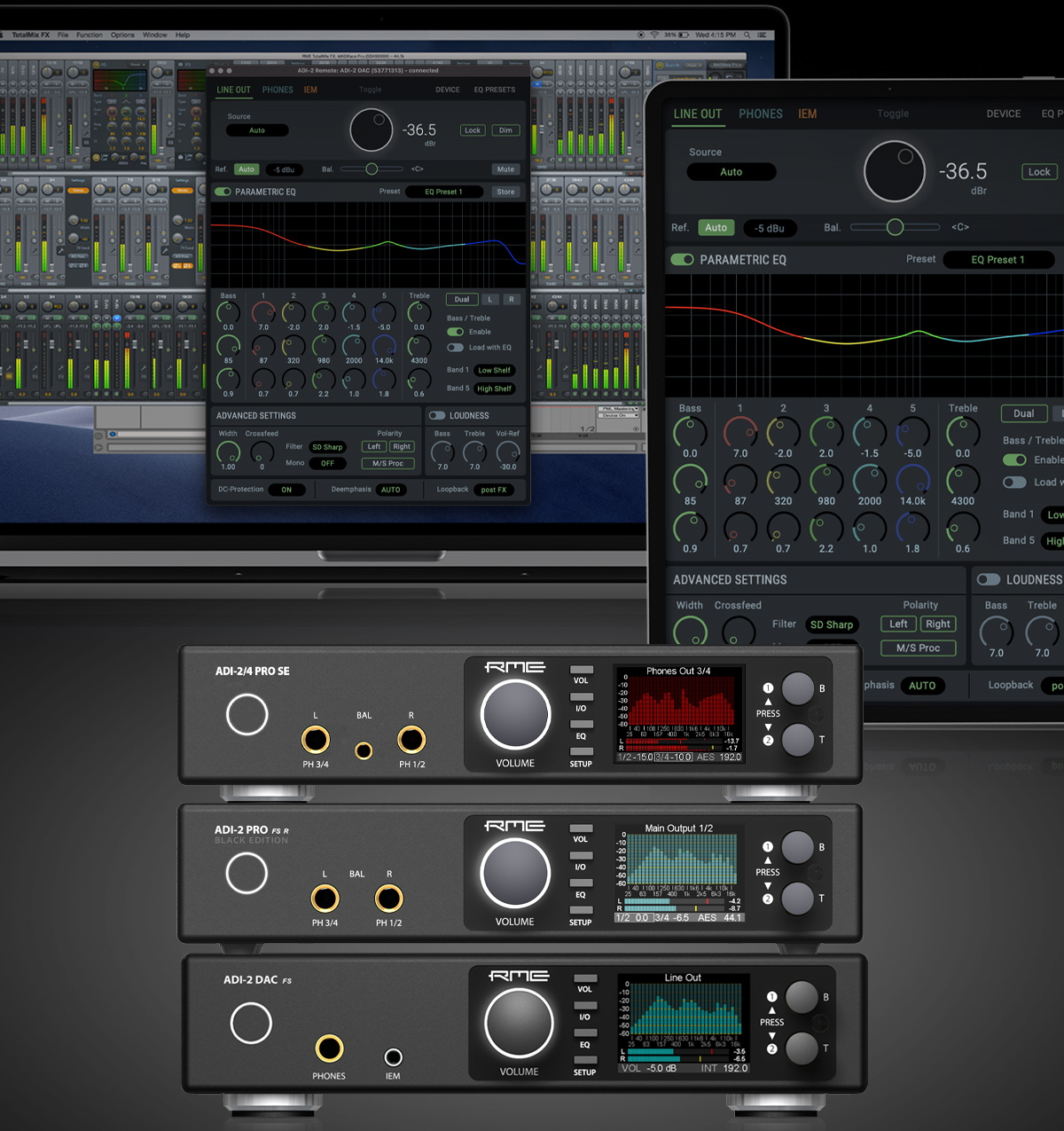
Task: Click the Dim button
Action: point(505,130)
